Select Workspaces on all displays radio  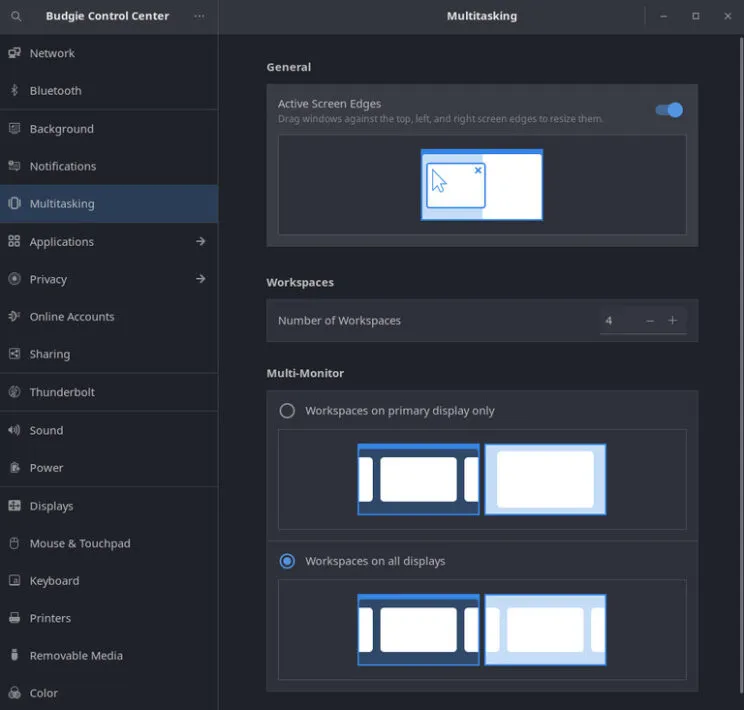287,561
